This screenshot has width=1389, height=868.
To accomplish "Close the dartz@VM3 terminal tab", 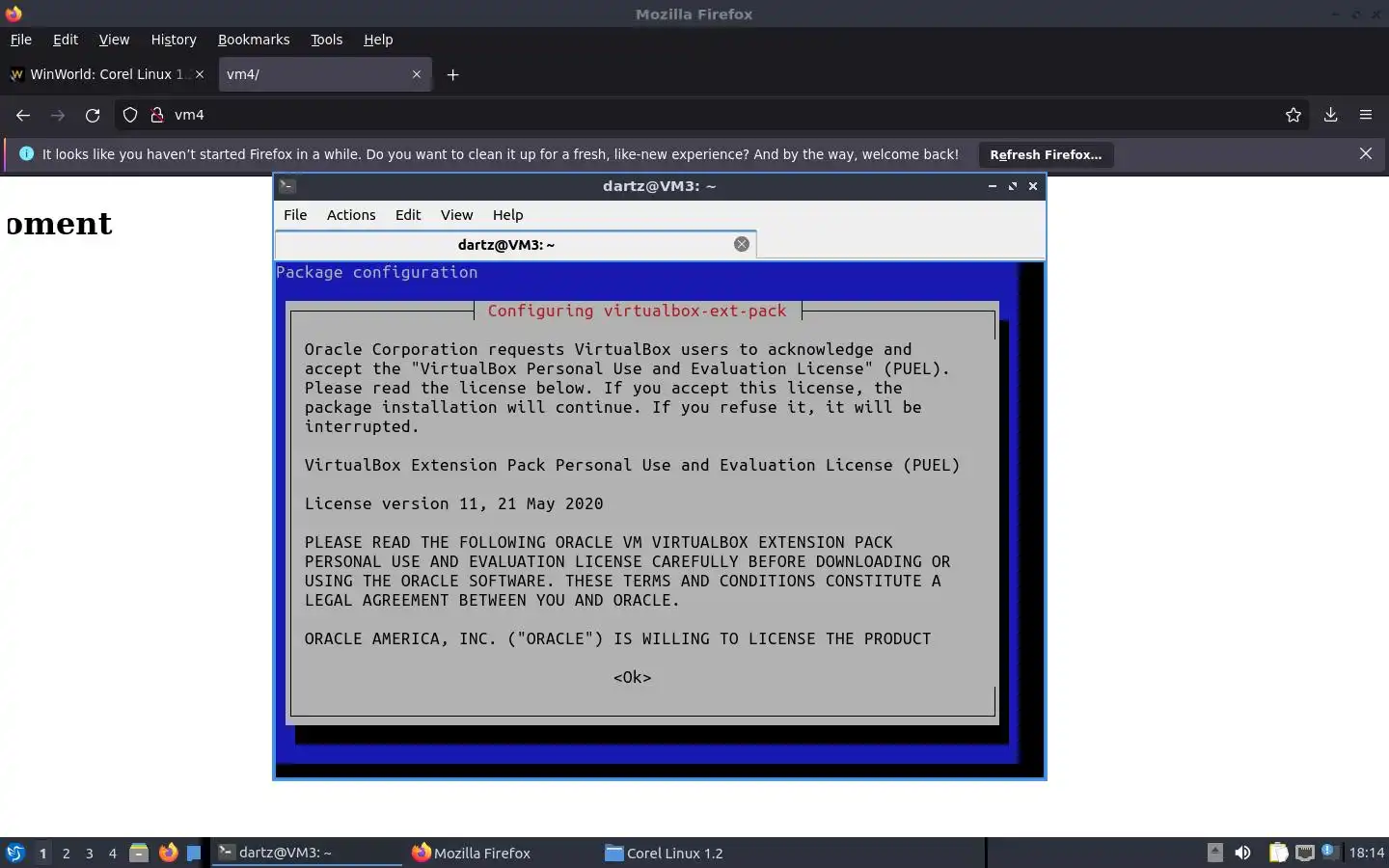I will tap(742, 244).
